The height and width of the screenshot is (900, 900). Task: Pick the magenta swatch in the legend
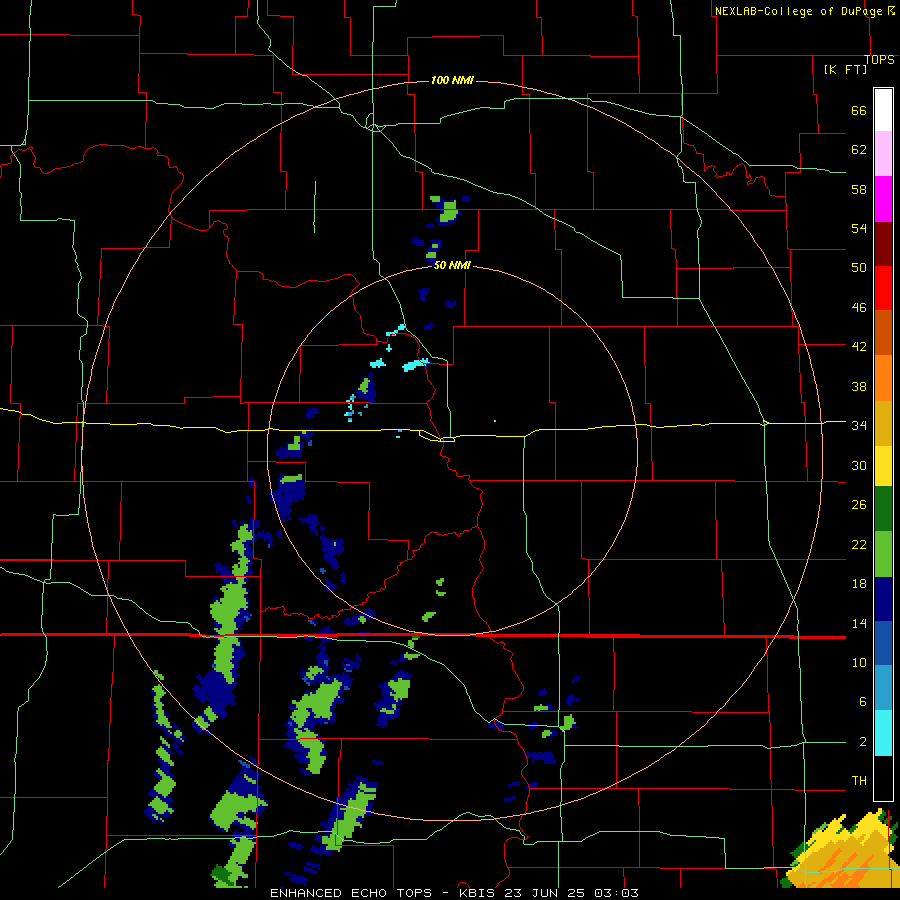coord(883,199)
